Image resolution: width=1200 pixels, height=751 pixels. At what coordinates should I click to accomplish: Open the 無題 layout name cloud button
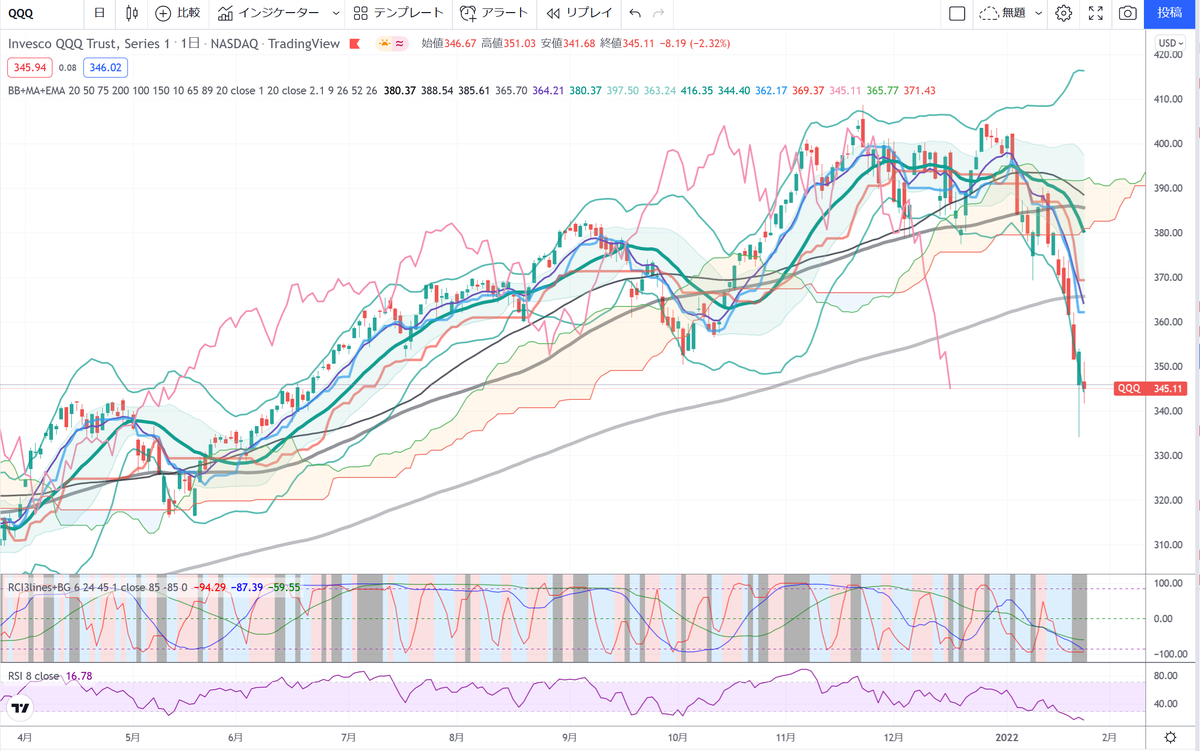[1002, 13]
